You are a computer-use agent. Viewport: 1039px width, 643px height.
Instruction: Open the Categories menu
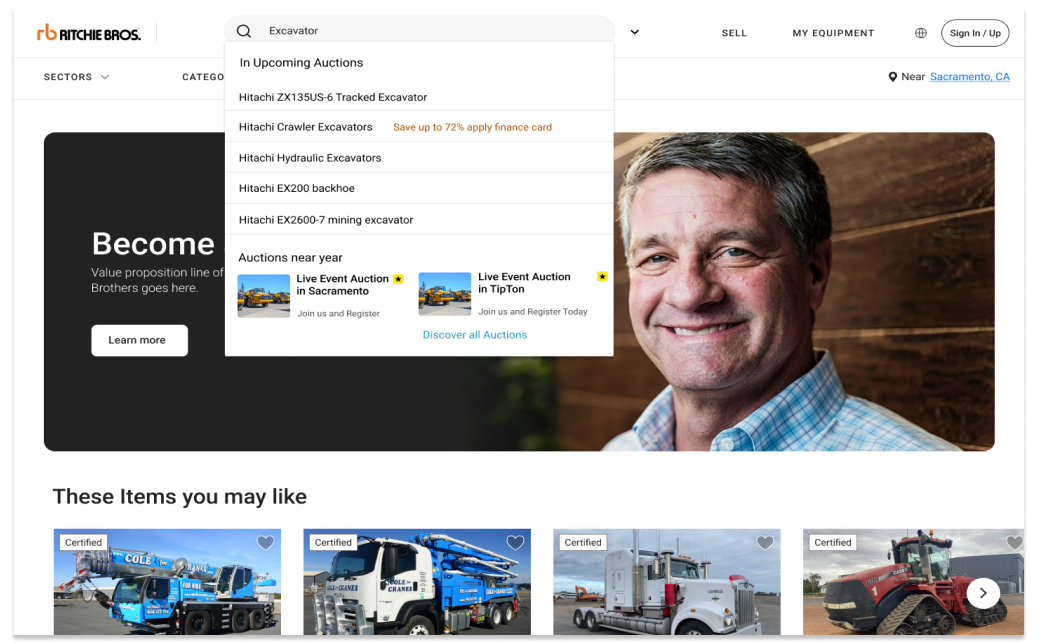[x=203, y=77]
